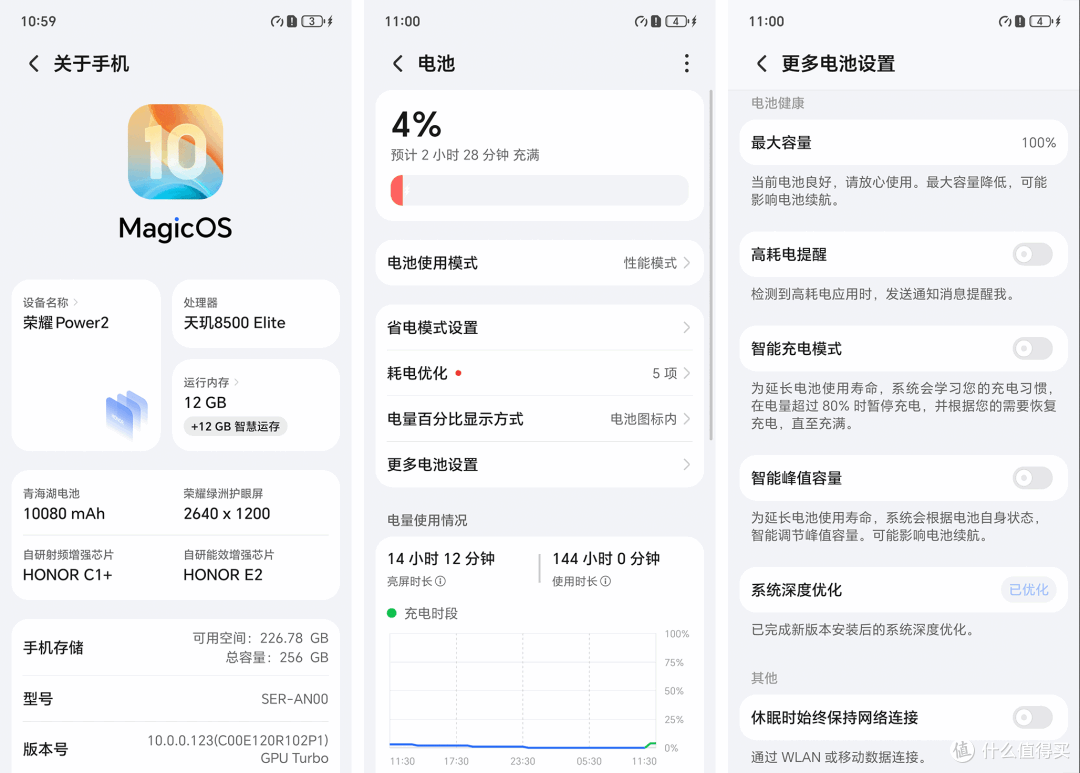This screenshot has width=1080, height=773.
Task: Tap the 10080 mAh battery value
Action: 64,514
